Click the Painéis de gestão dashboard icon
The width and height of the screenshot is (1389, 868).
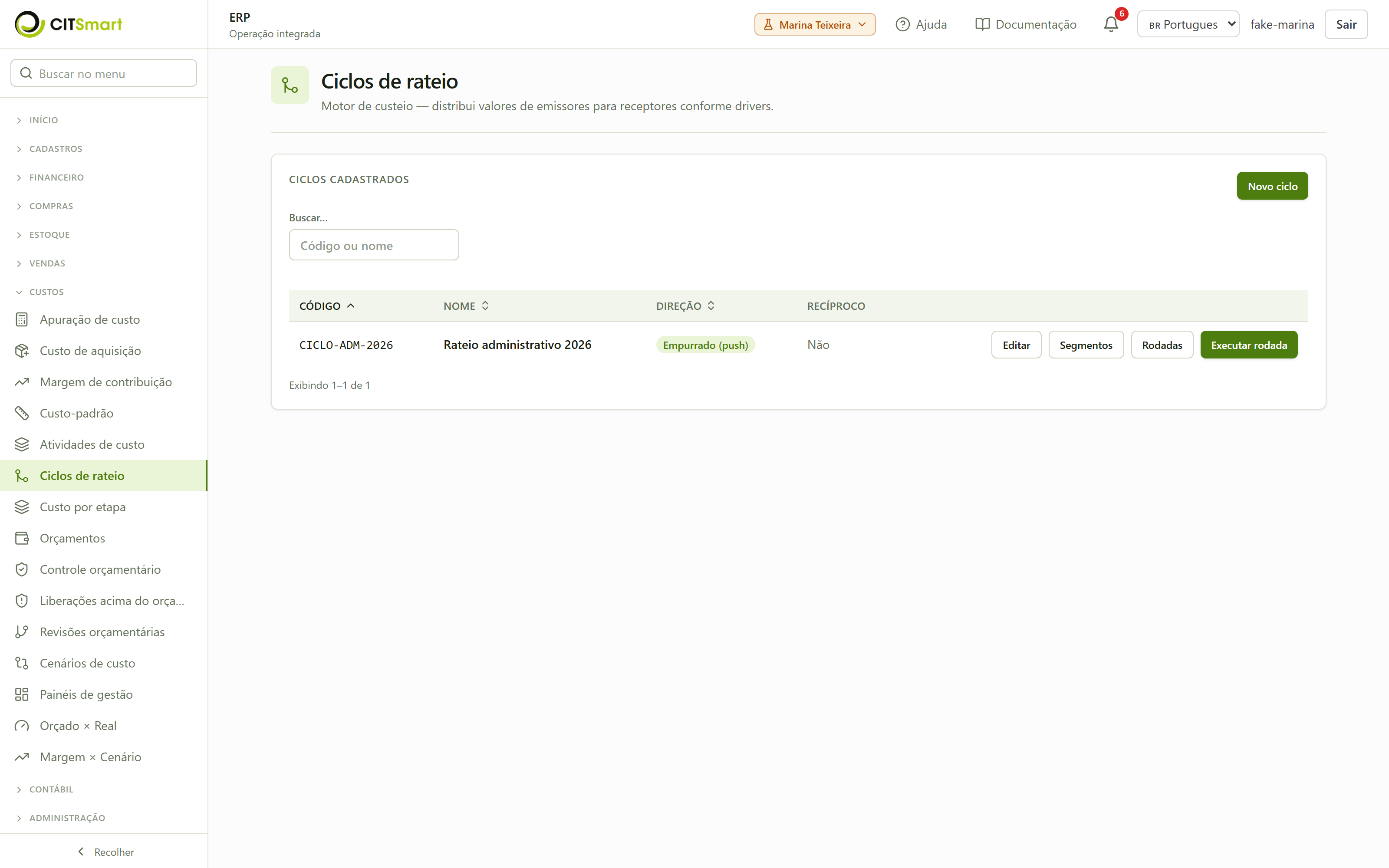coord(22,695)
